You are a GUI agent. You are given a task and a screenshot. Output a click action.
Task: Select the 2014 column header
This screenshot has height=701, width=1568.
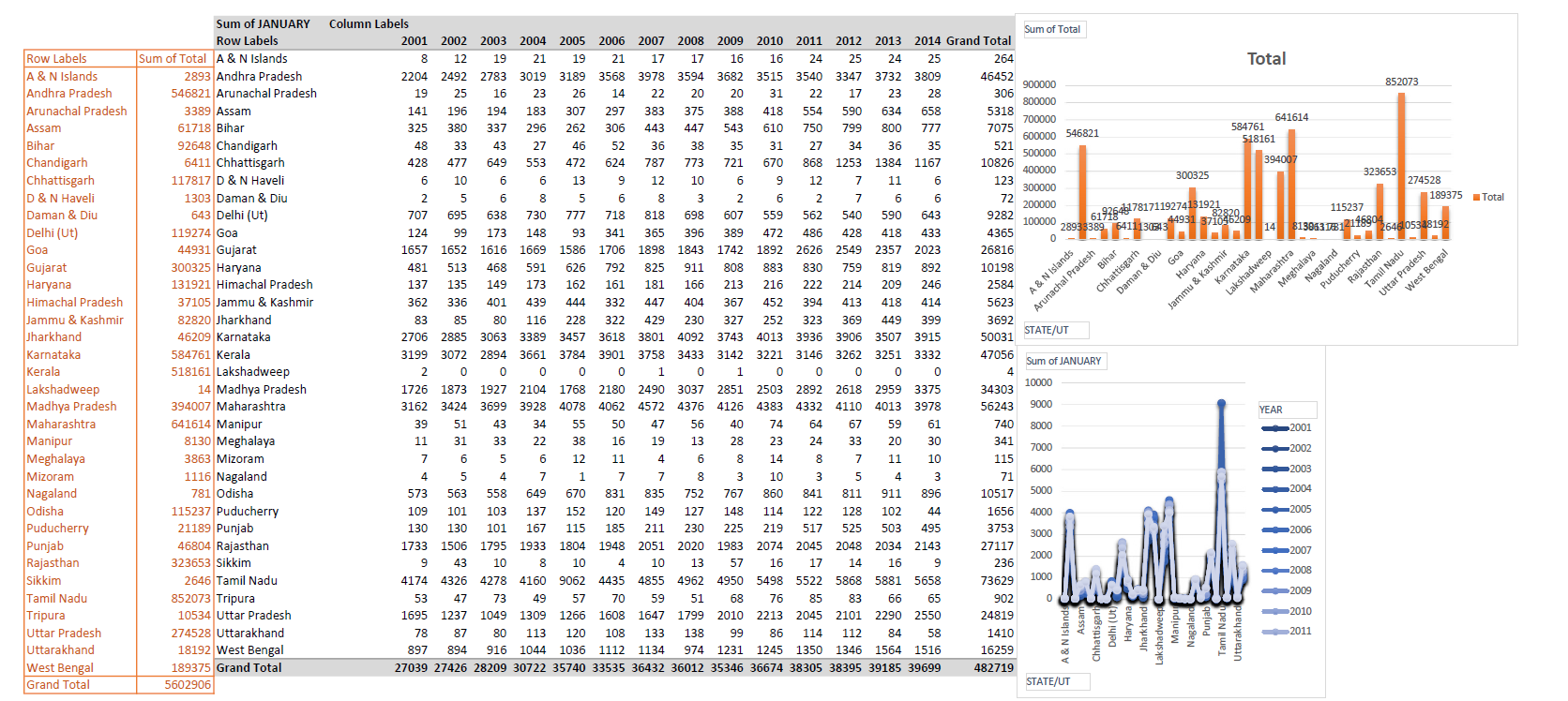(927, 40)
